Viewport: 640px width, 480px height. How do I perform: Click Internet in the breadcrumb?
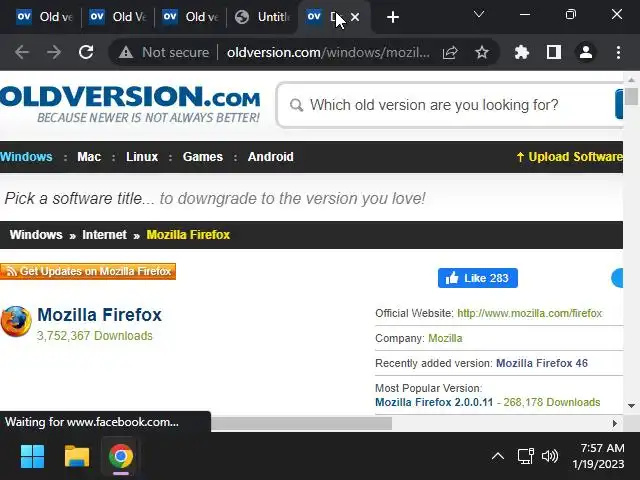pyautogui.click(x=104, y=235)
